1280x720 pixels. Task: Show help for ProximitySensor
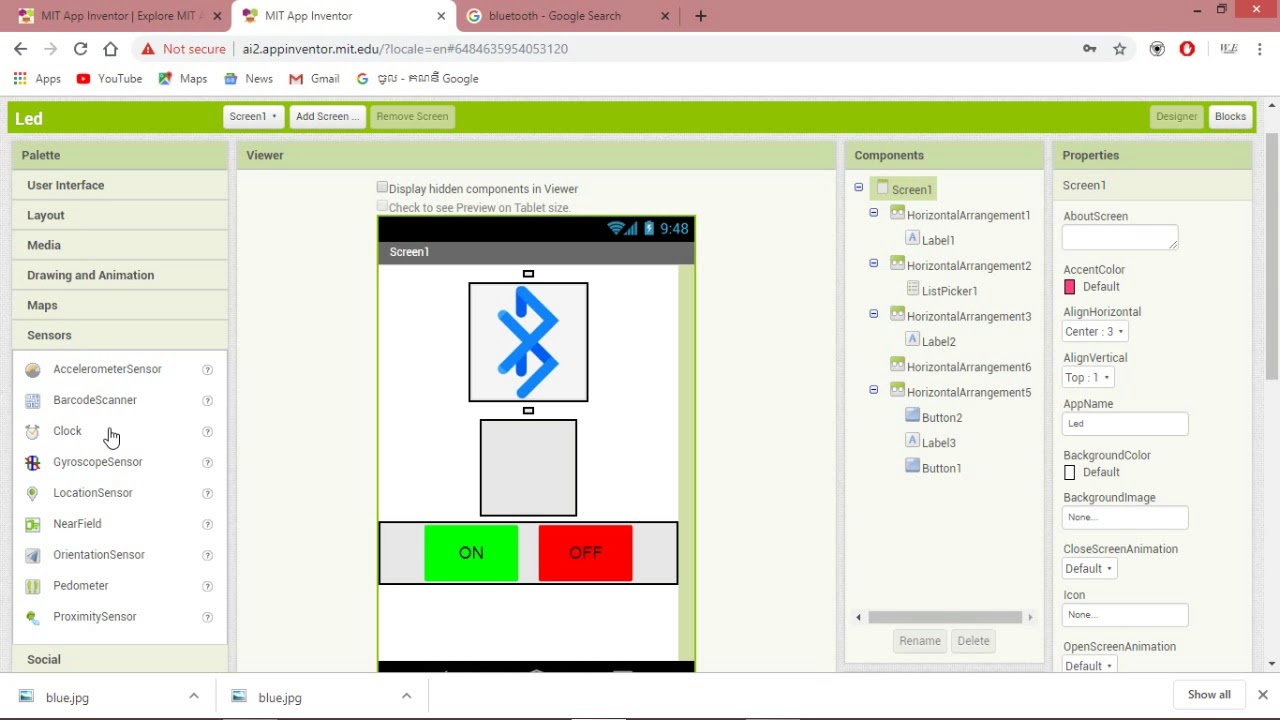coord(208,618)
